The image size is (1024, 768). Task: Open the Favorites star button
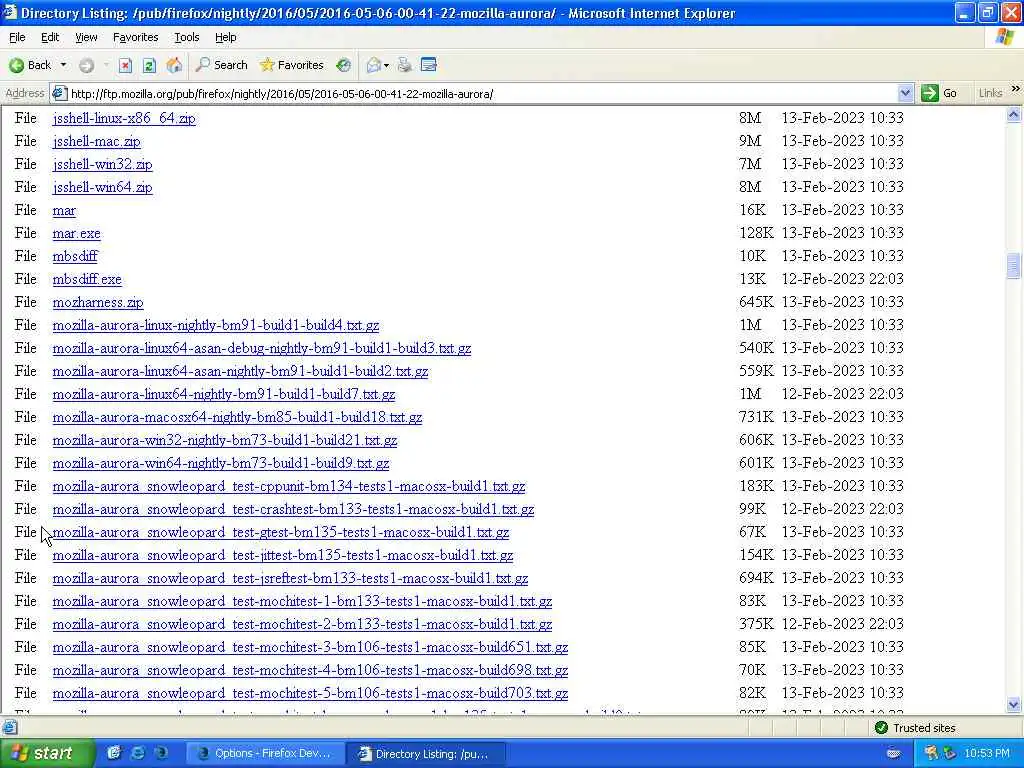pos(291,65)
